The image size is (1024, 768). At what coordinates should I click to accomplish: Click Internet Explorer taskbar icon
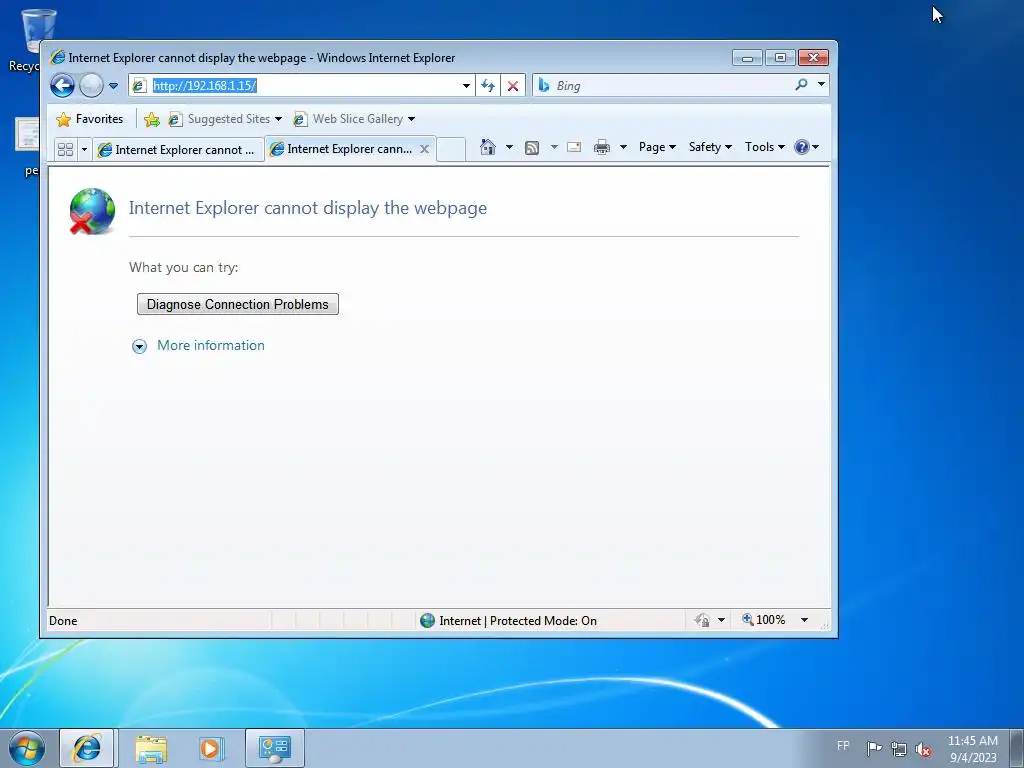pos(87,748)
